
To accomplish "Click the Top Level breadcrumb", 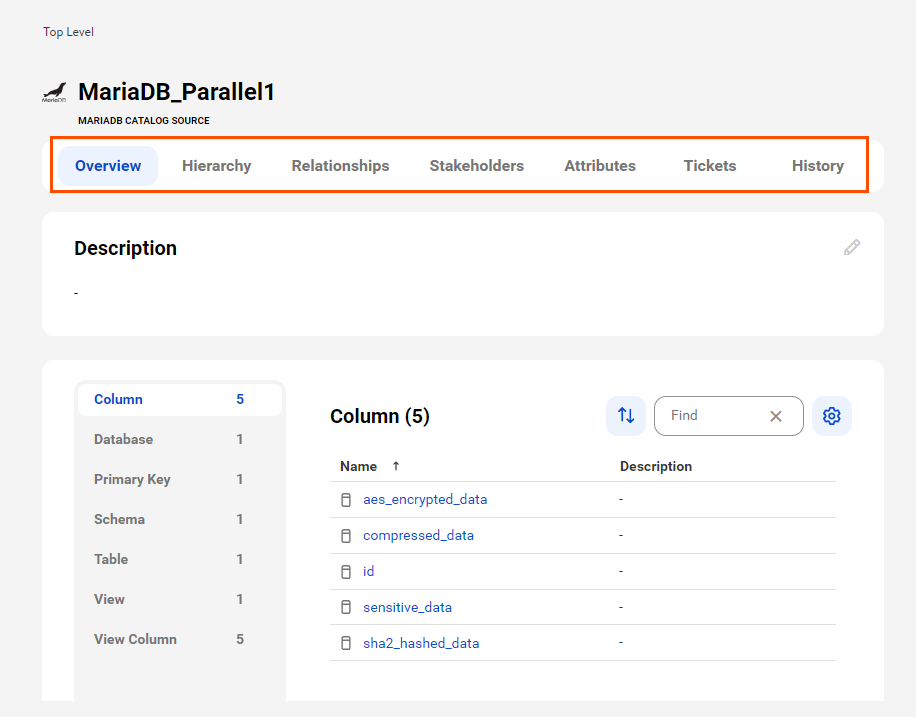I will pyautogui.click(x=68, y=32).
